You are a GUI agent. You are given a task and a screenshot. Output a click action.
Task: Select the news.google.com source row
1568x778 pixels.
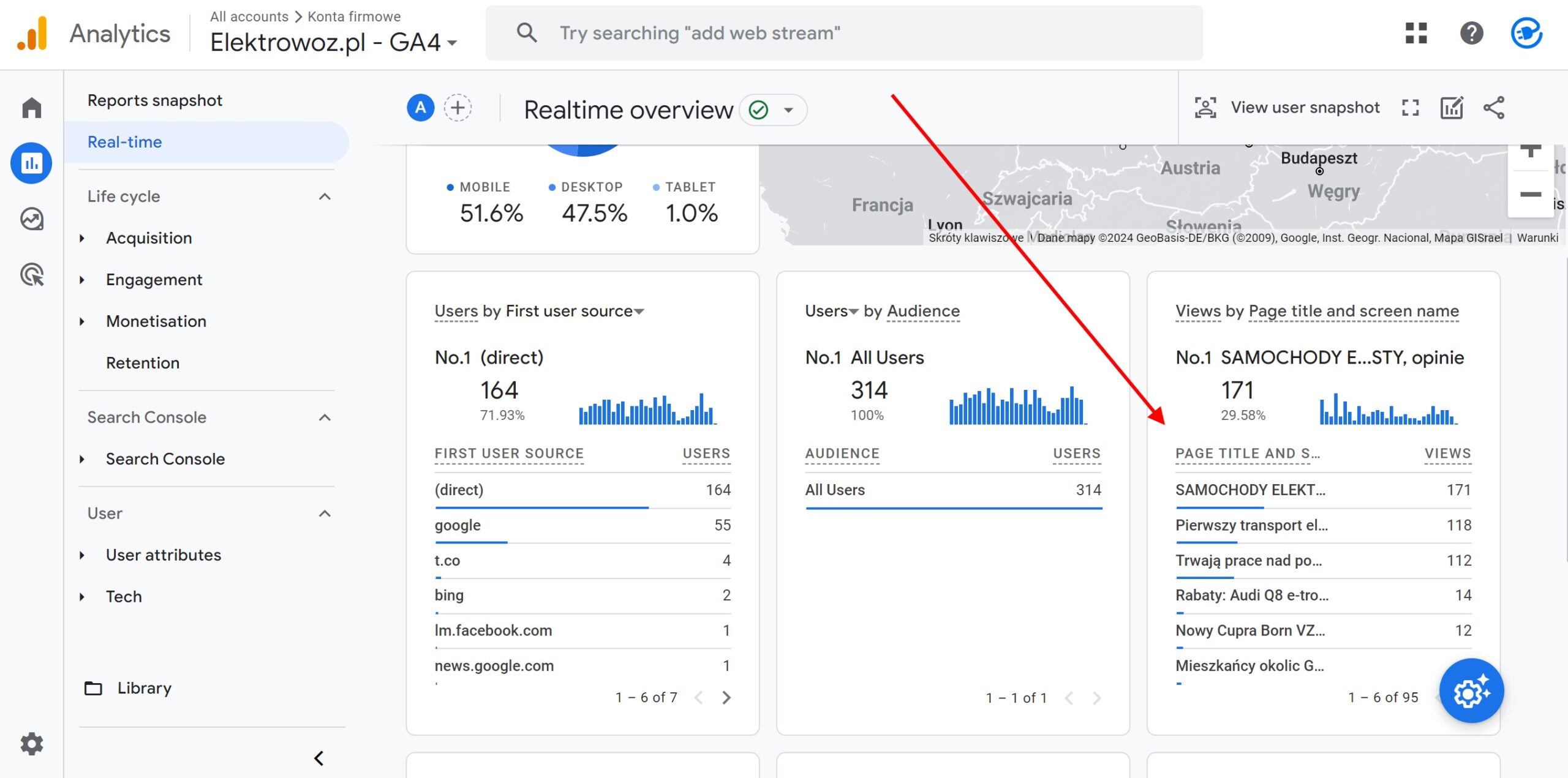582,666
